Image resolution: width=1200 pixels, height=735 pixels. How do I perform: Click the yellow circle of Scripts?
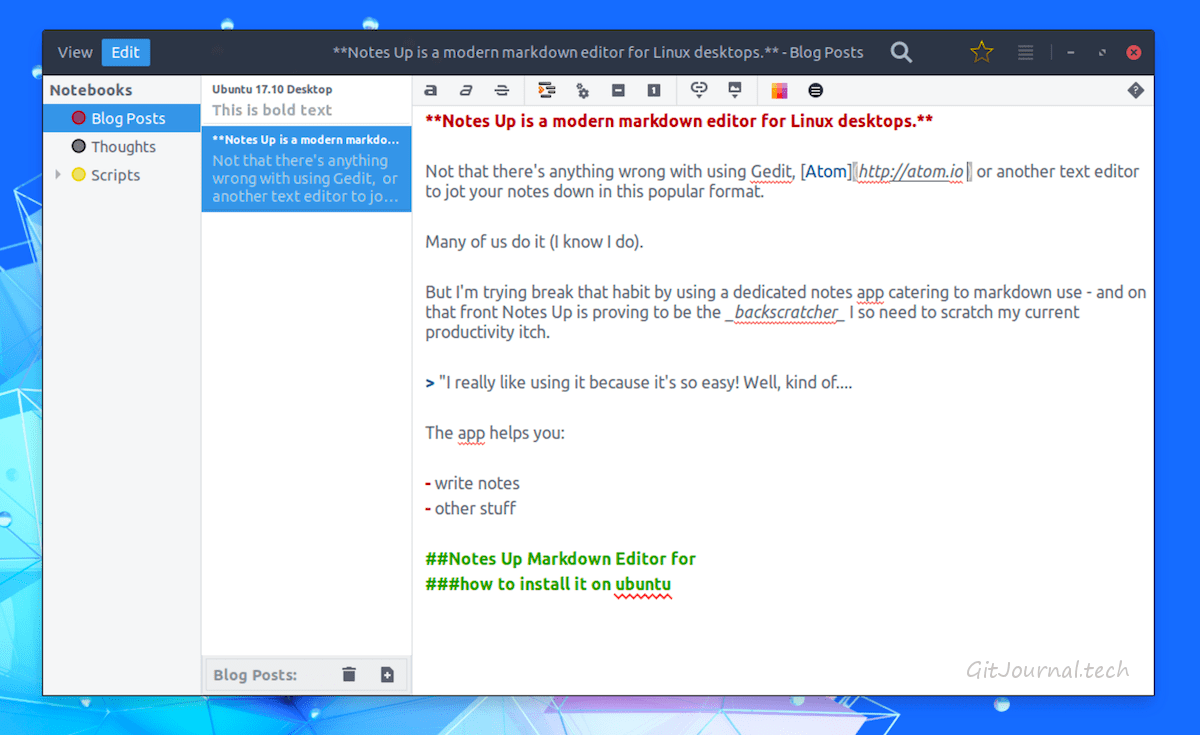tap(79, 175)
